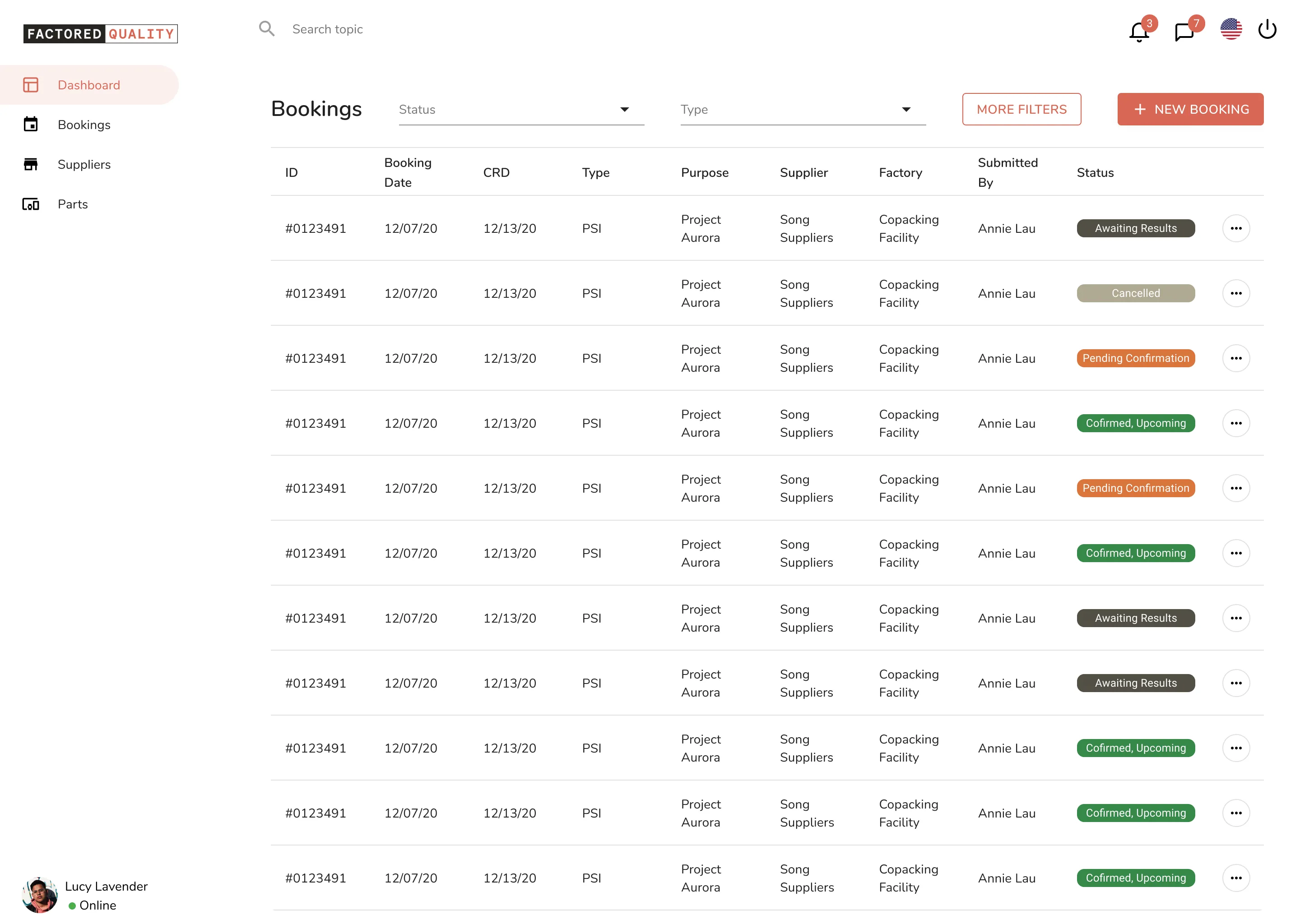Open the Dashboard menu item
Screen dimensions: 1300x924
click(x=89, y=85)
